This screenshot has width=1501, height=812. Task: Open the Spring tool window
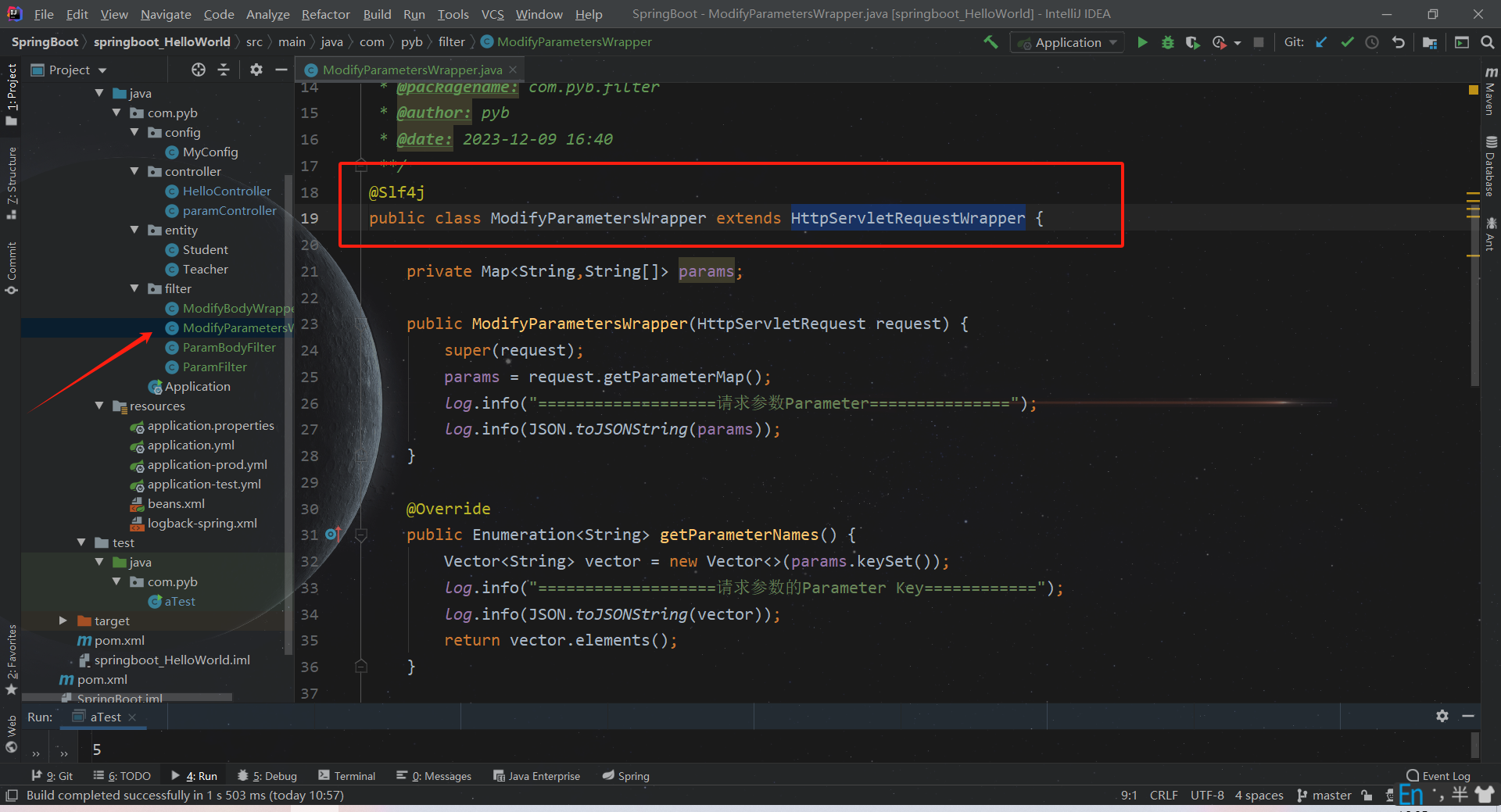tap(626, 776)
